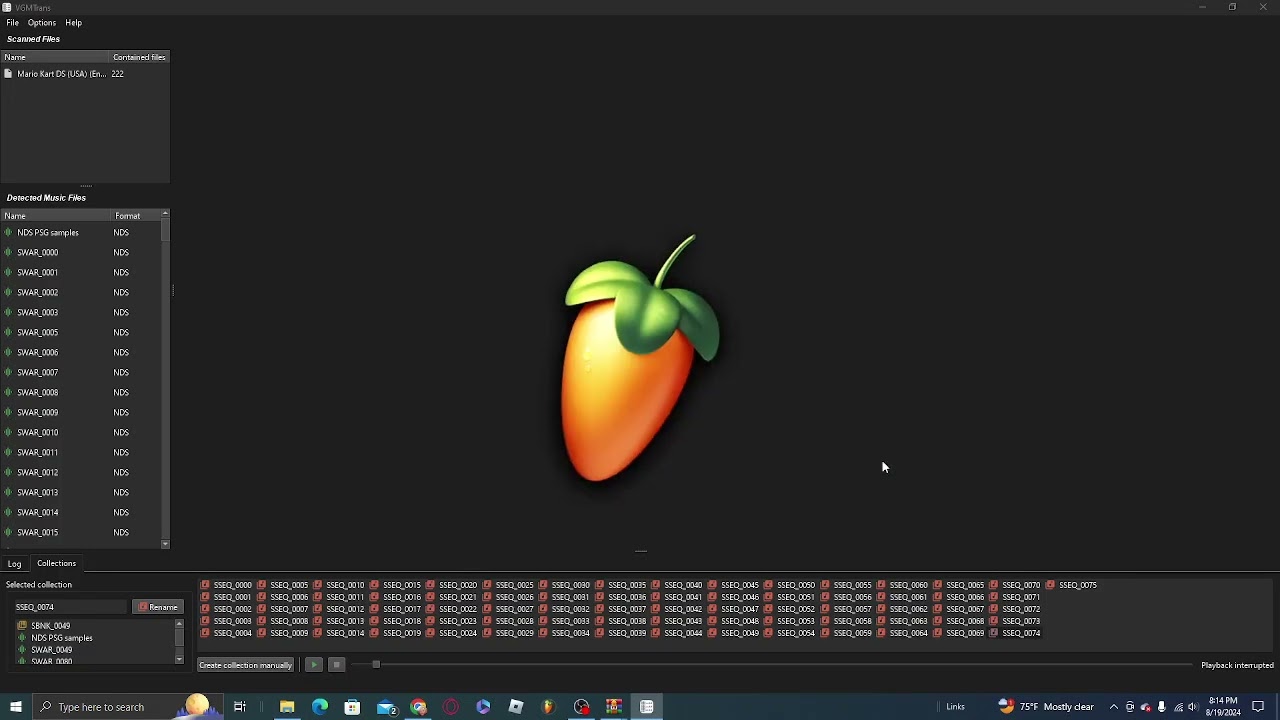Select SWAR_0001 in detected music files
Viewport: 1280px width, 720px height.
pyautogui.click(x=82, y=273)
